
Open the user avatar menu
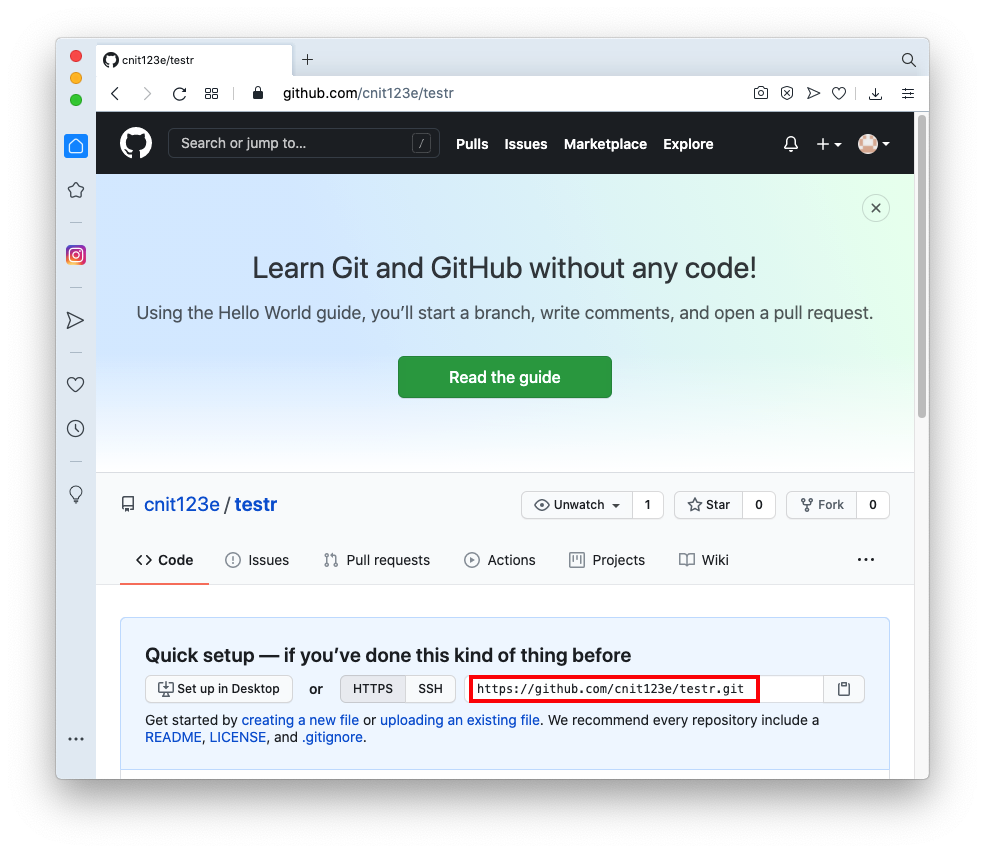(874, 144)
